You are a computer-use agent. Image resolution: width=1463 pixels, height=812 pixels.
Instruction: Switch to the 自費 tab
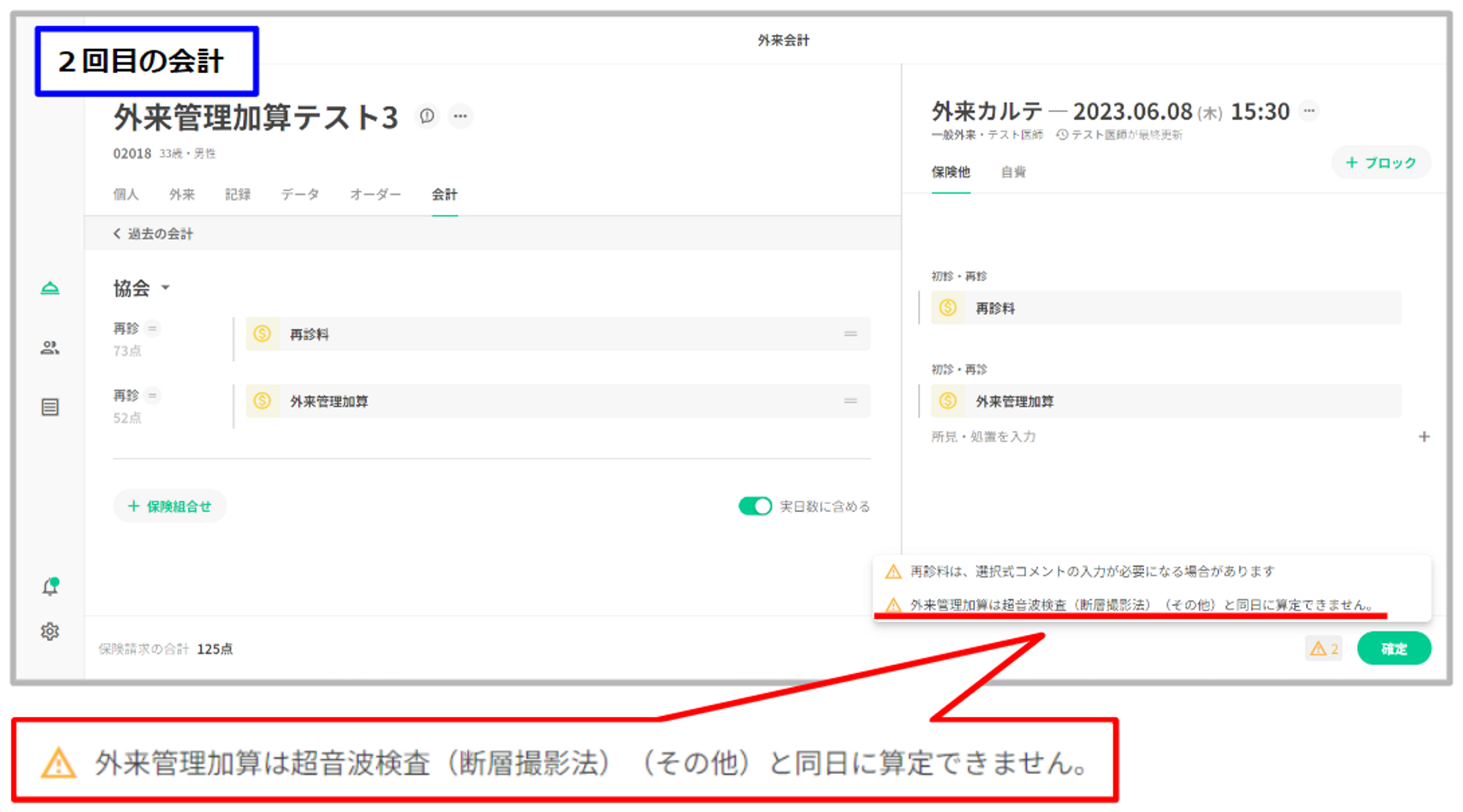pyautogui.click(x=1013, y=173)
